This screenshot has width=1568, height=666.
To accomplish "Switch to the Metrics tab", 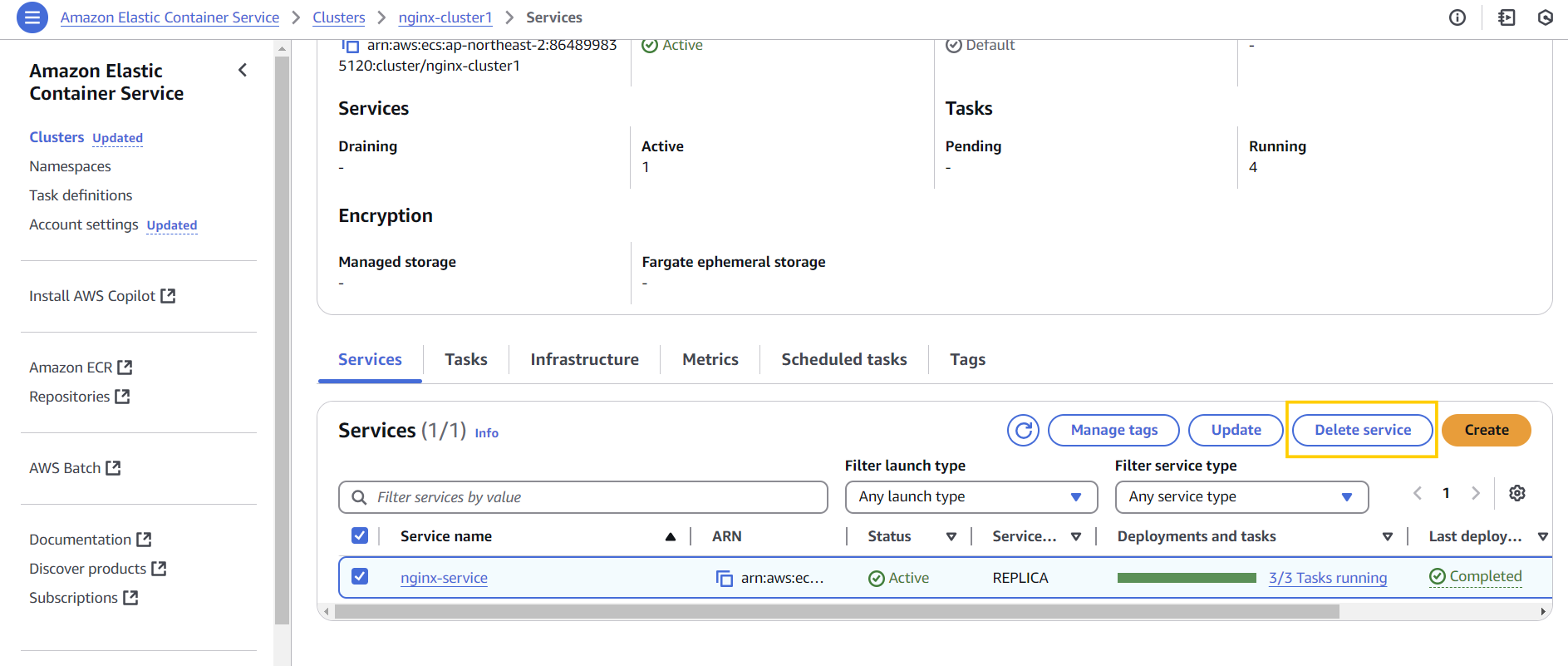I will click(710, 360).
